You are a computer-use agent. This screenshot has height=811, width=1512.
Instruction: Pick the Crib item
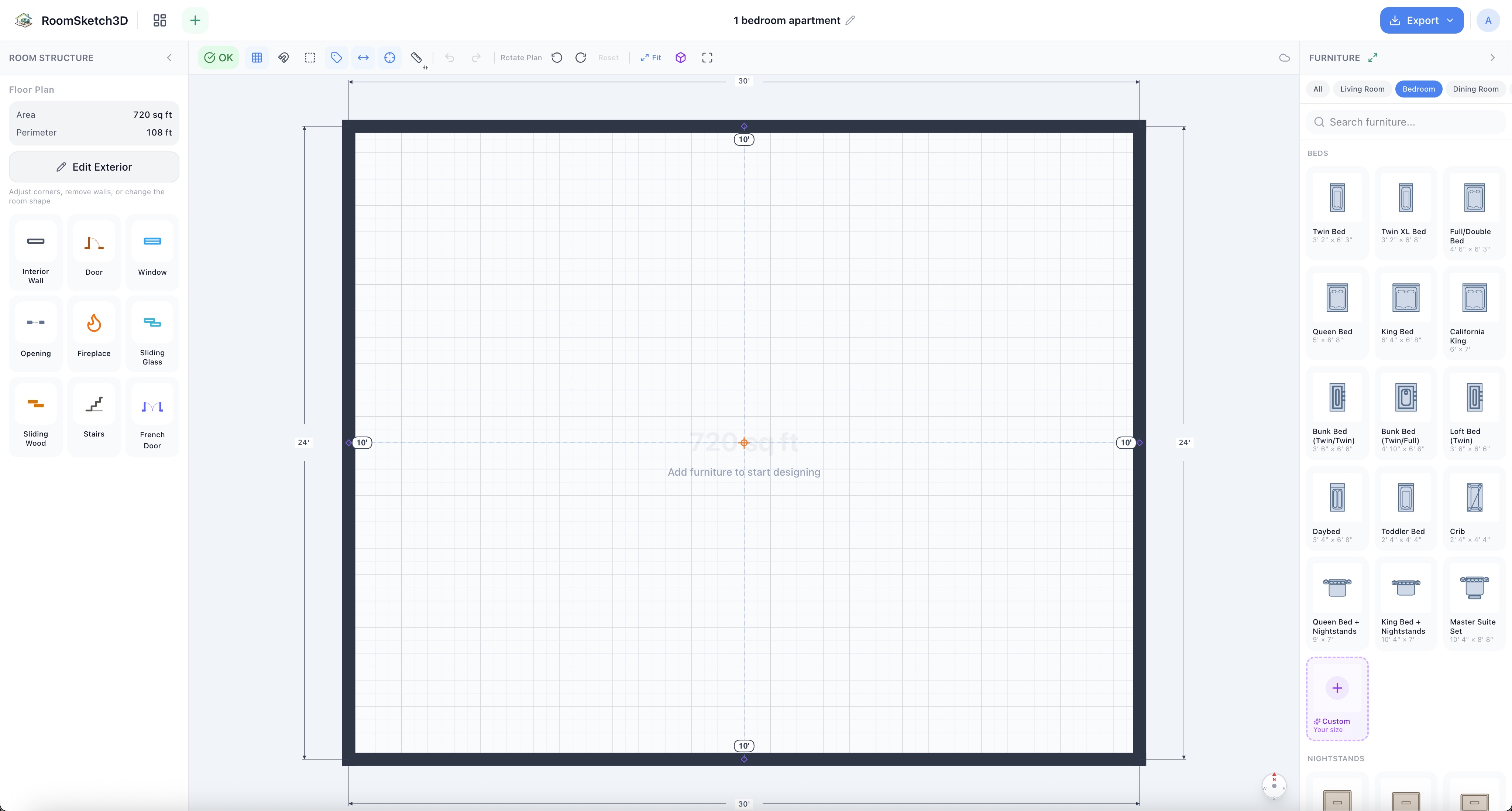1474,509
